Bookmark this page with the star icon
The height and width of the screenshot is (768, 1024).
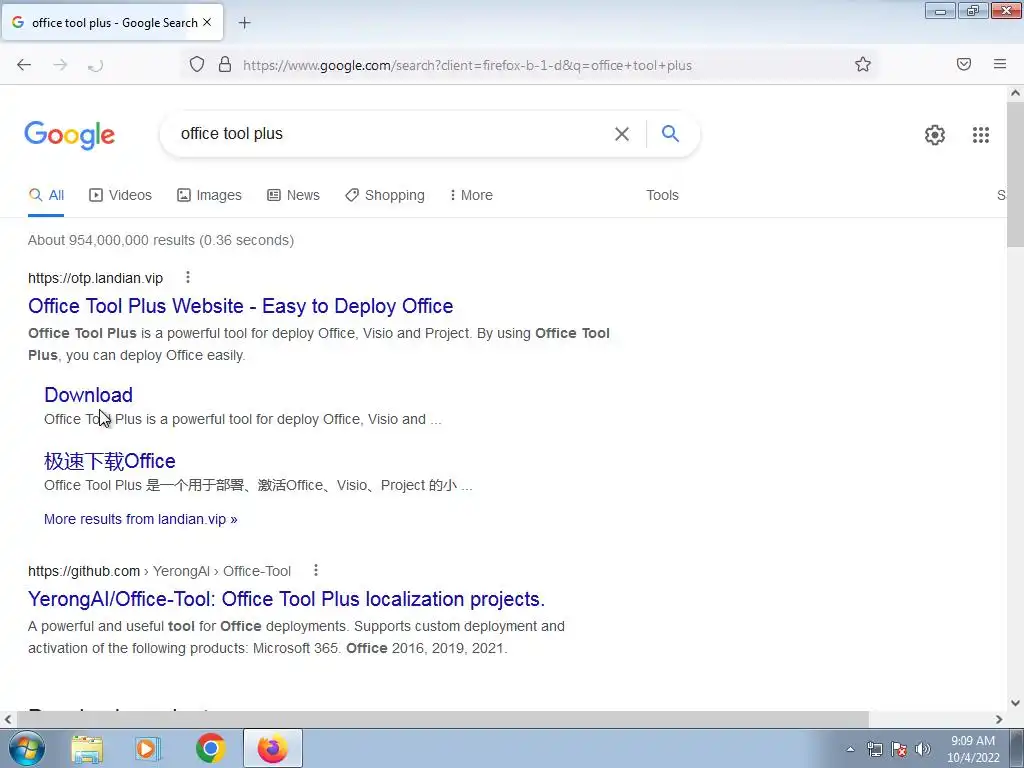pyautogui.click(x=863, y=64)
